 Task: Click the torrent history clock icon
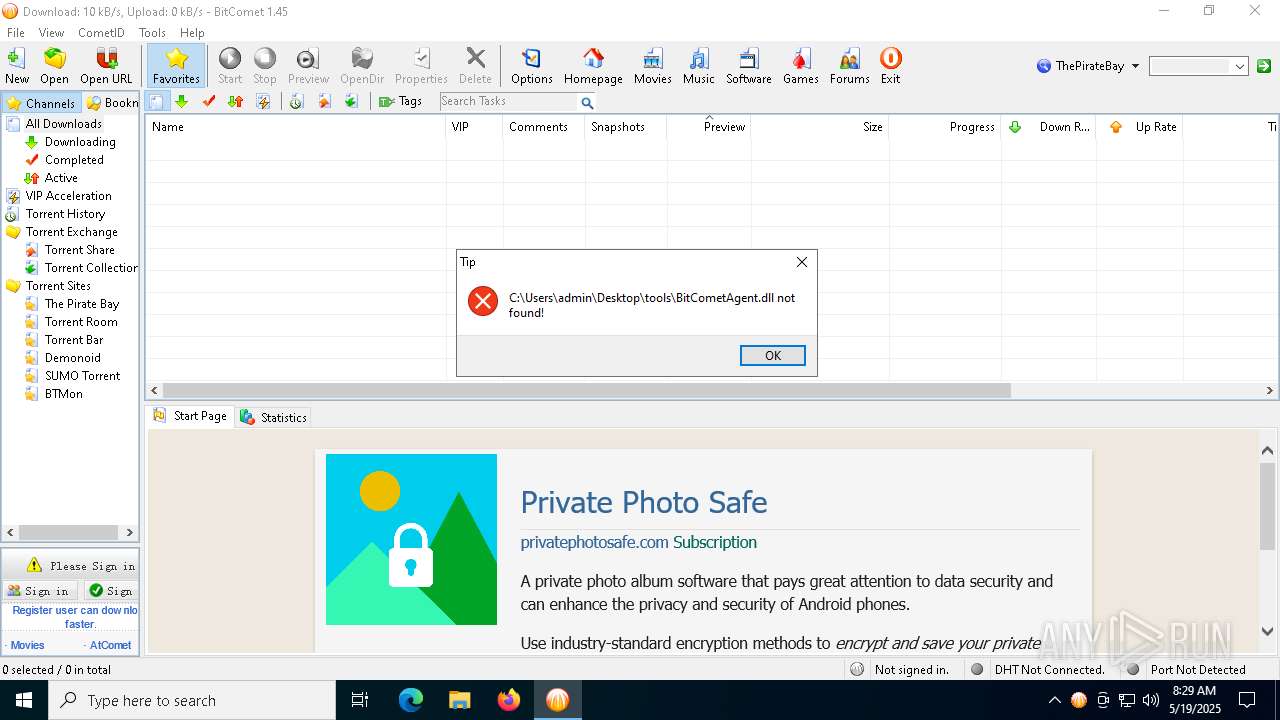click(296, 101)
